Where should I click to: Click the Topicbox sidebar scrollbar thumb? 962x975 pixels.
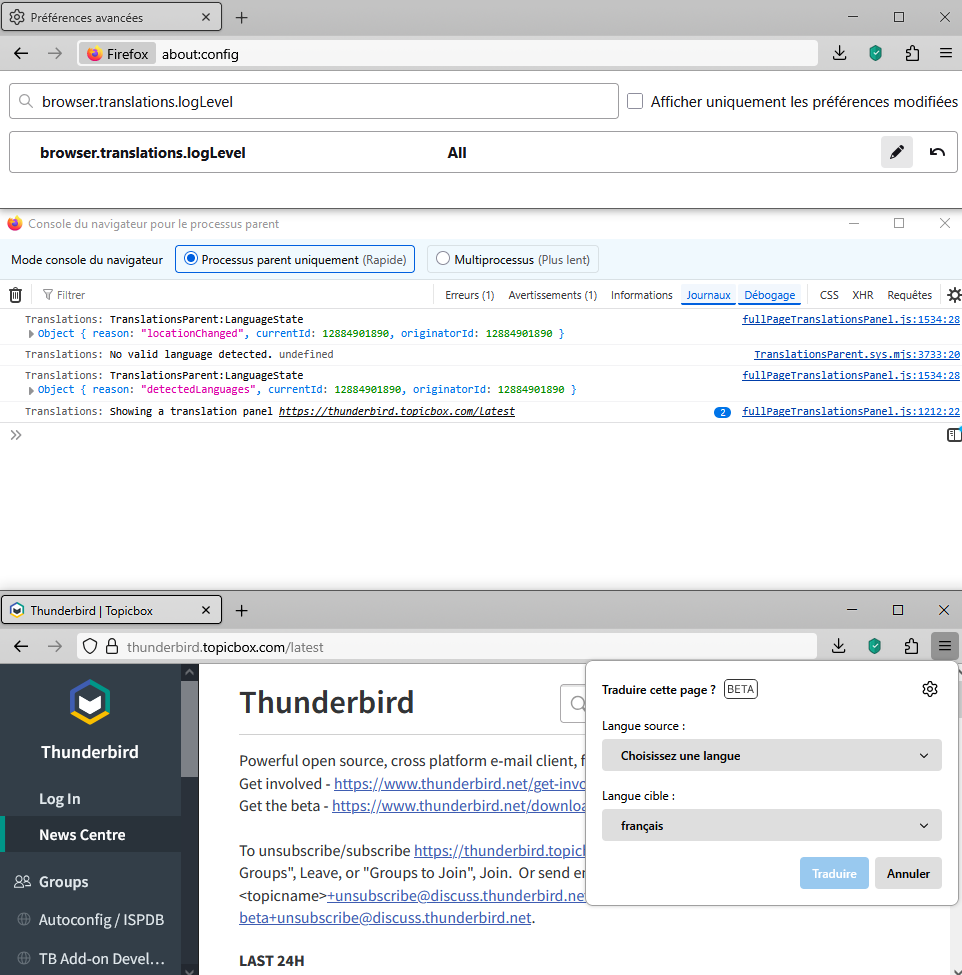coord(190,728)
